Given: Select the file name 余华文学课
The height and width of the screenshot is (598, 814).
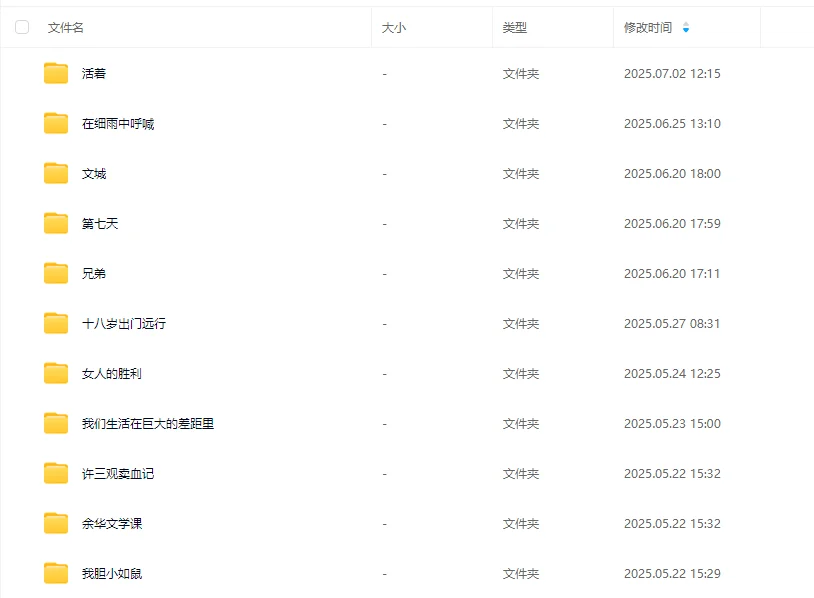Looking at the screenshot, I should coord(112,524).
